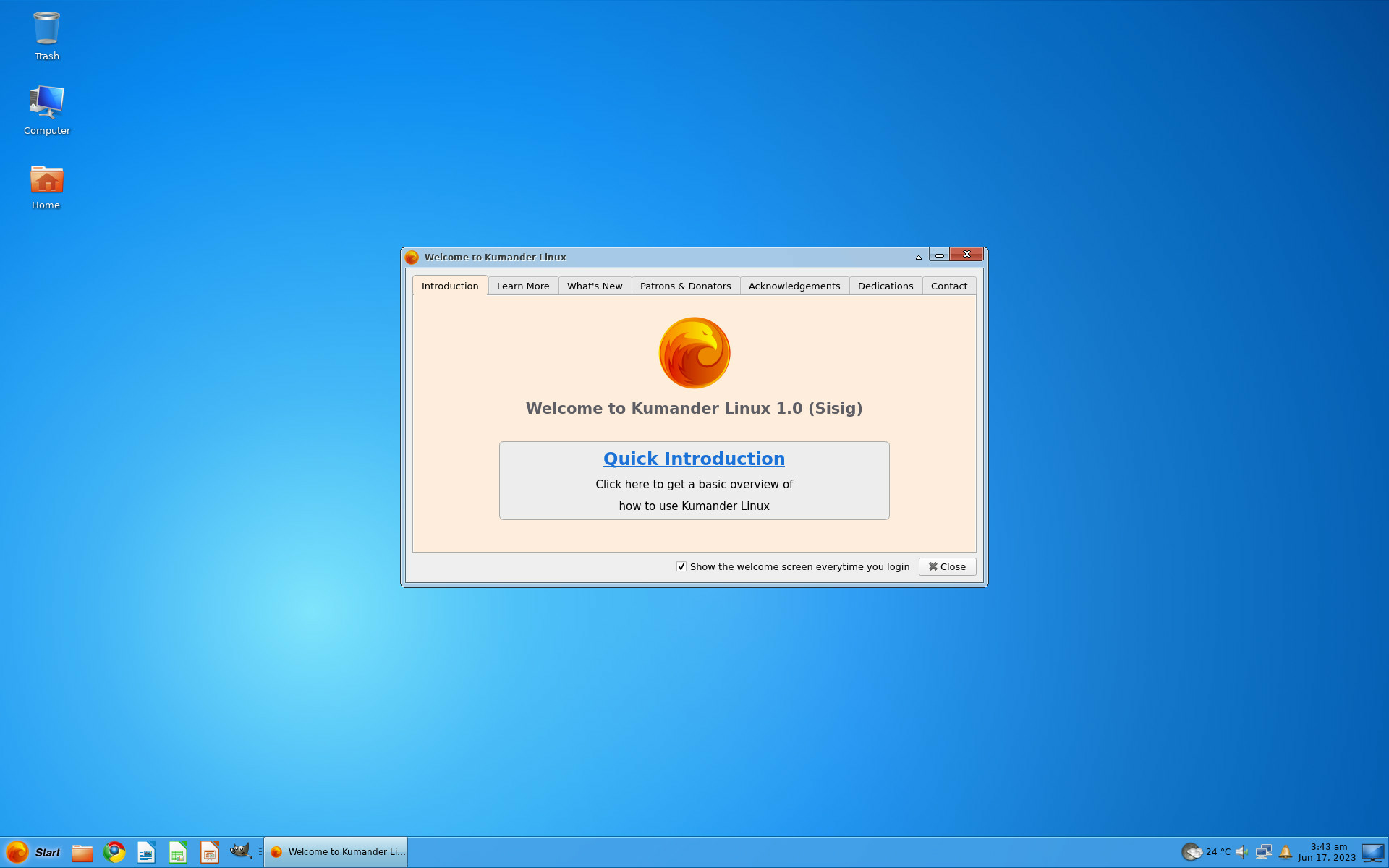Click the volume speaker tray icon

1242,852
